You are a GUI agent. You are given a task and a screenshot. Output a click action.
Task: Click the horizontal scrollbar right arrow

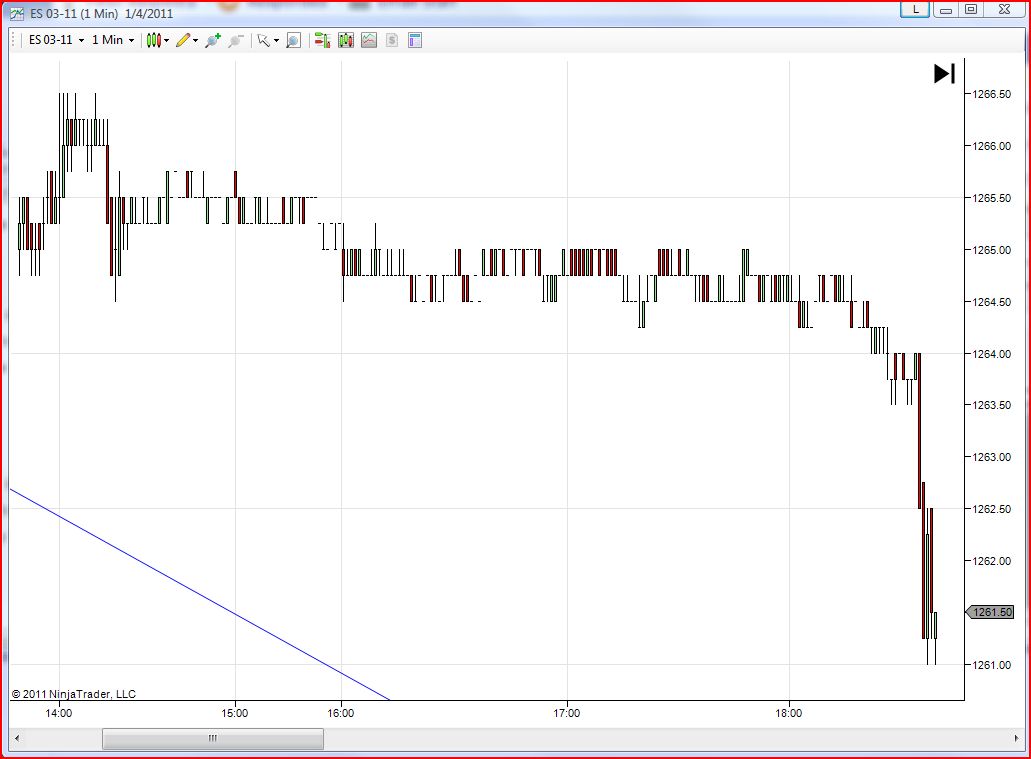[1017, 738]
